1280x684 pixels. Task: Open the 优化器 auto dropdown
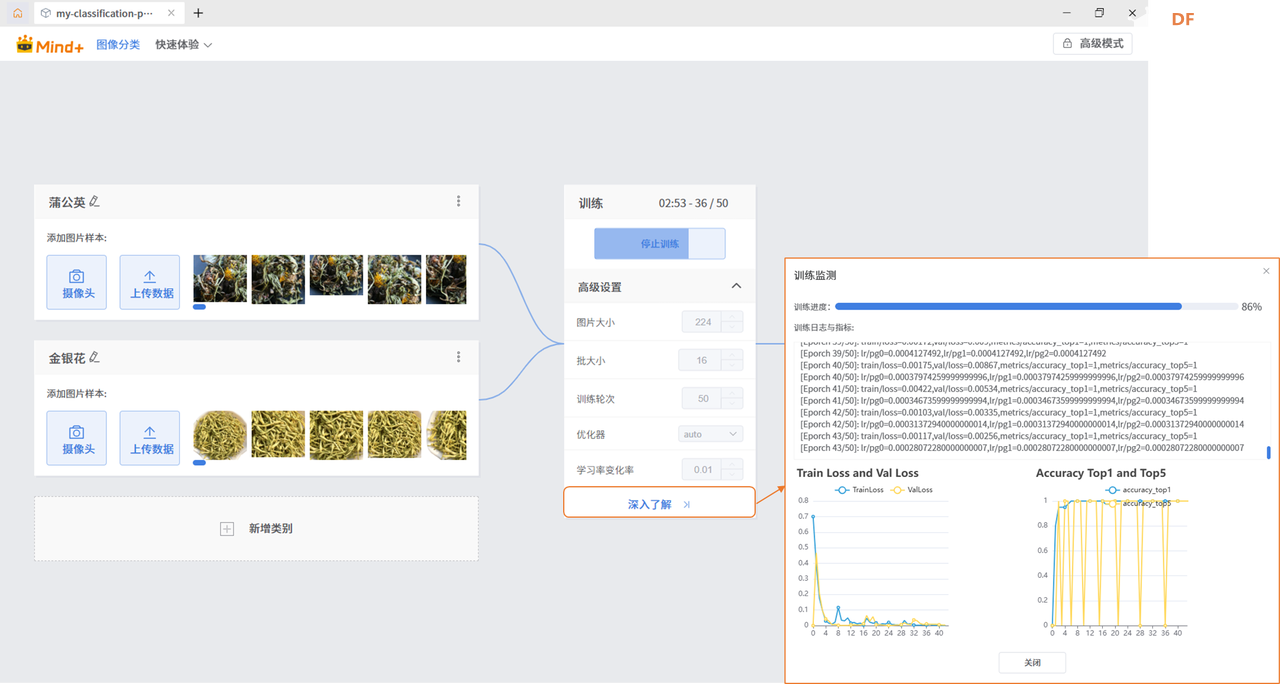[711, 434]
